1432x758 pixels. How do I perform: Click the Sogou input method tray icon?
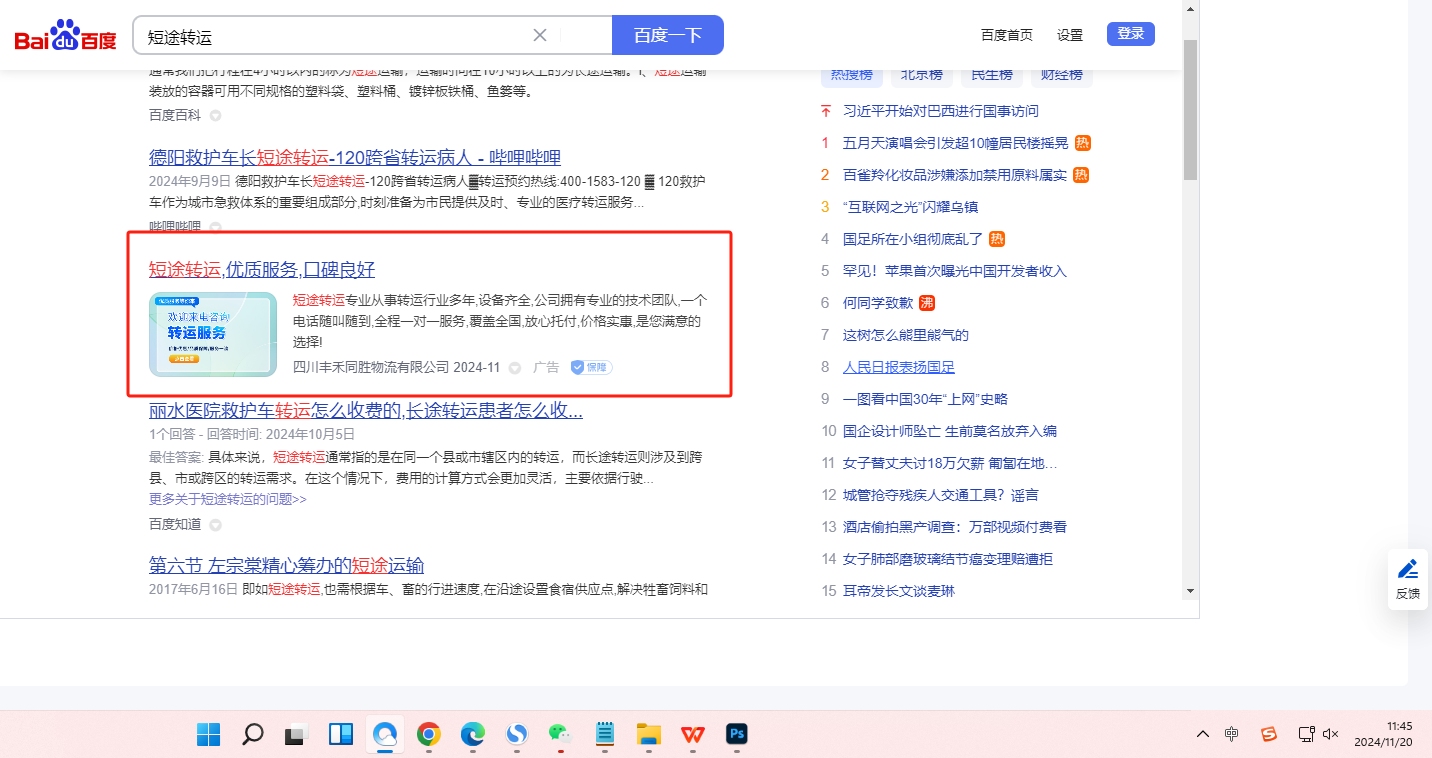click(1269, 734)
